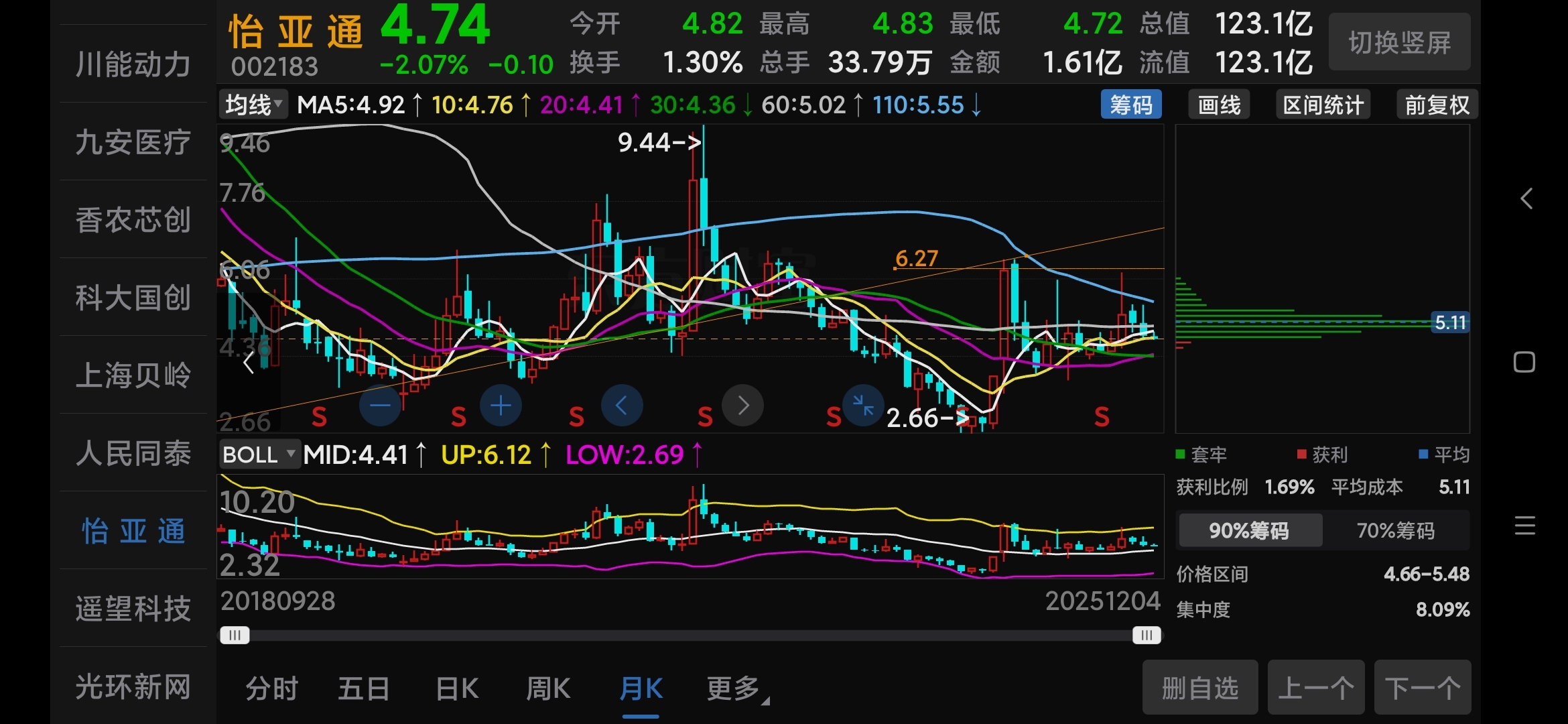Tap the Android recents menu icon
The height and width of the screenshot is (724, 1568).
pyautogui.click(x=1524, y=526)
